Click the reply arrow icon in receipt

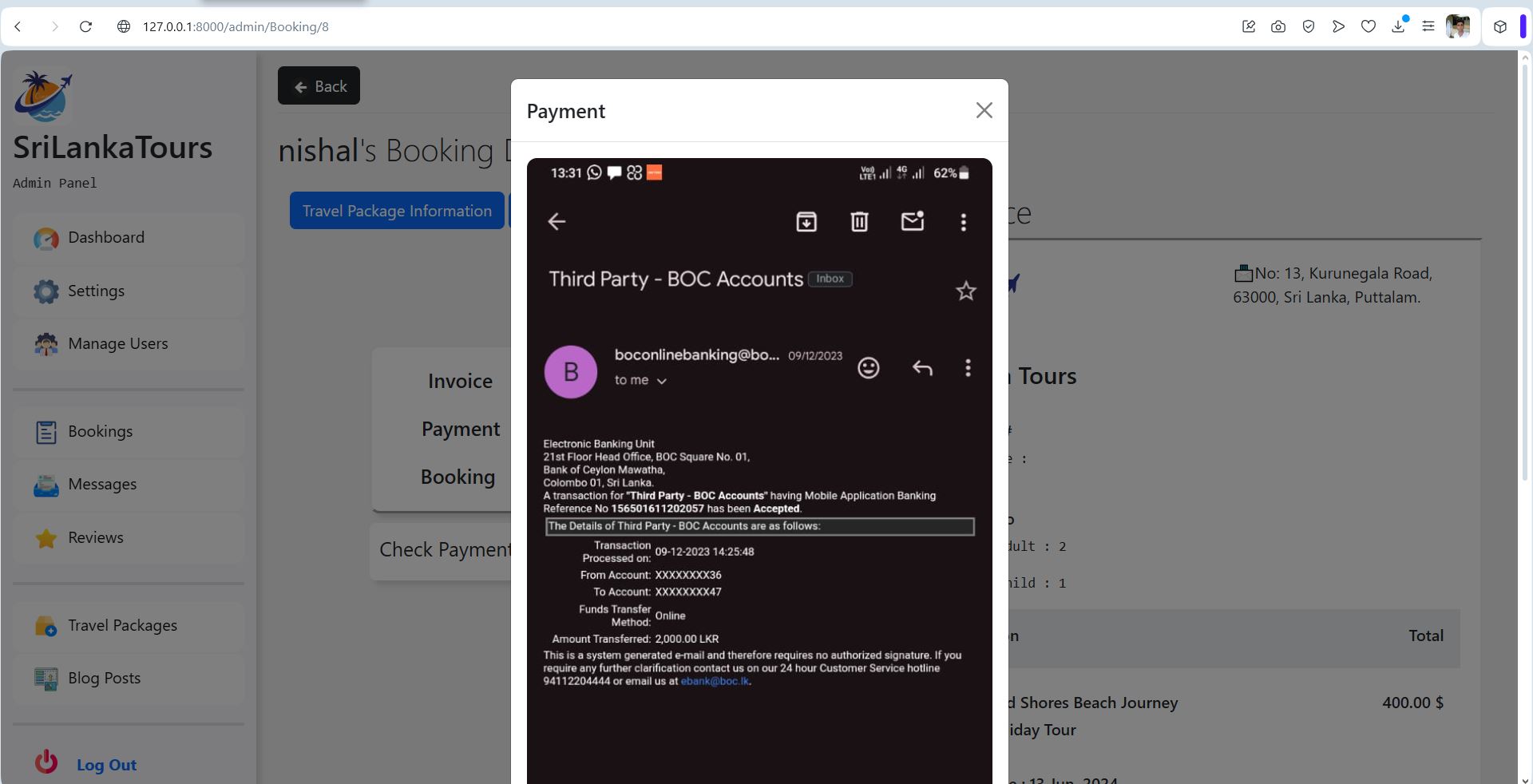point(922,367)
